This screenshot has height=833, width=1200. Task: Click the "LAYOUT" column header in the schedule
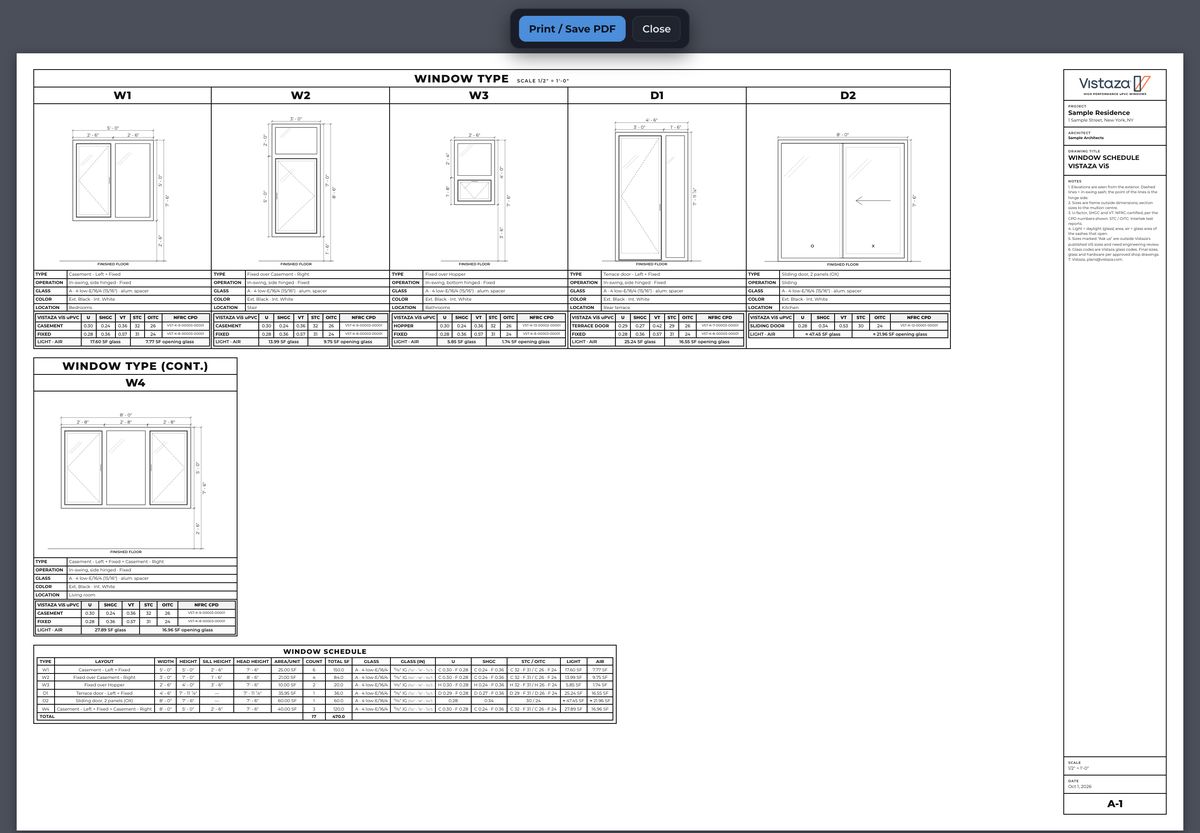tap(104, 661)
